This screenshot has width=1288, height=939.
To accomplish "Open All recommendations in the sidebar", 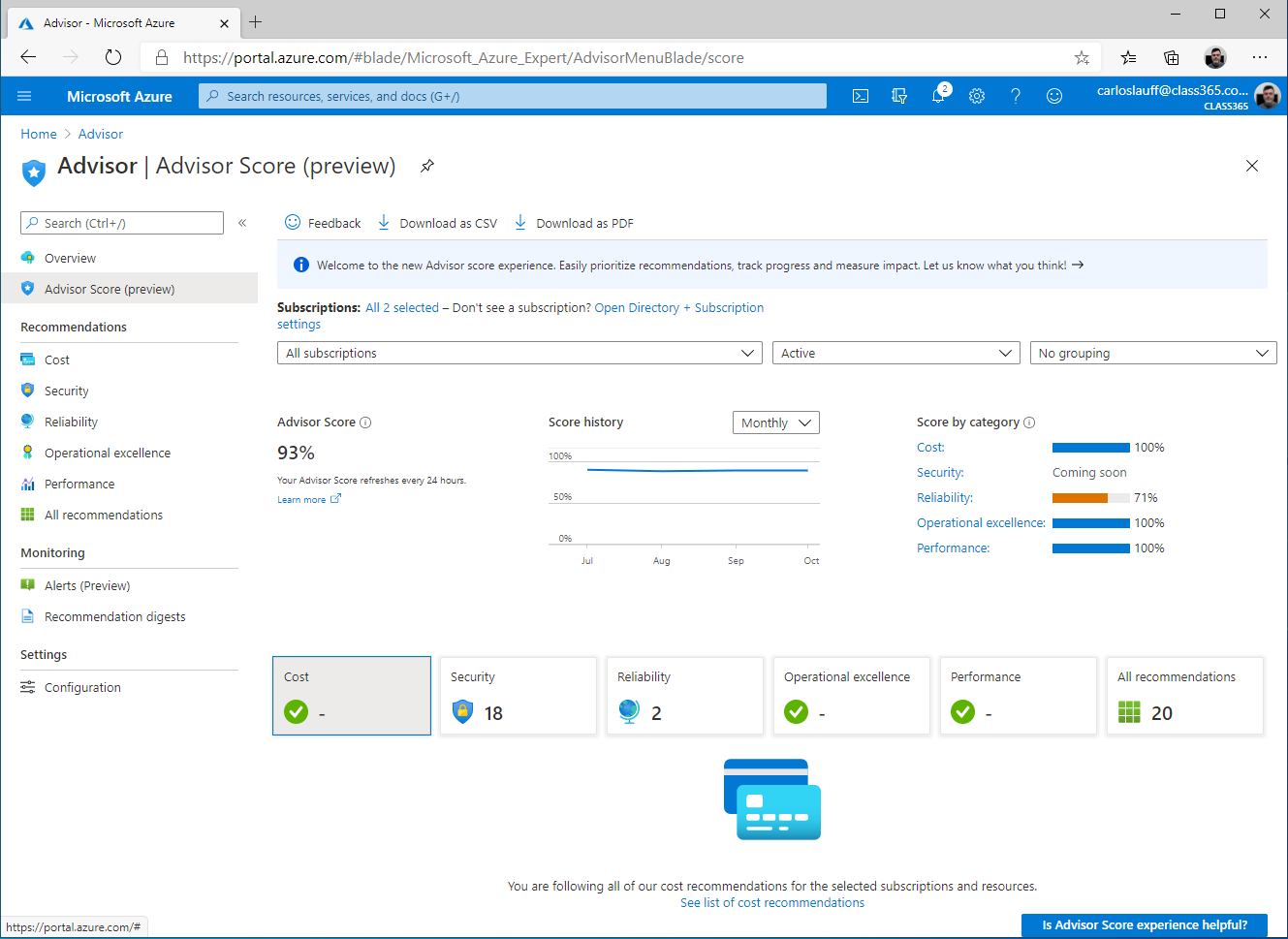I will pos(129,515).
